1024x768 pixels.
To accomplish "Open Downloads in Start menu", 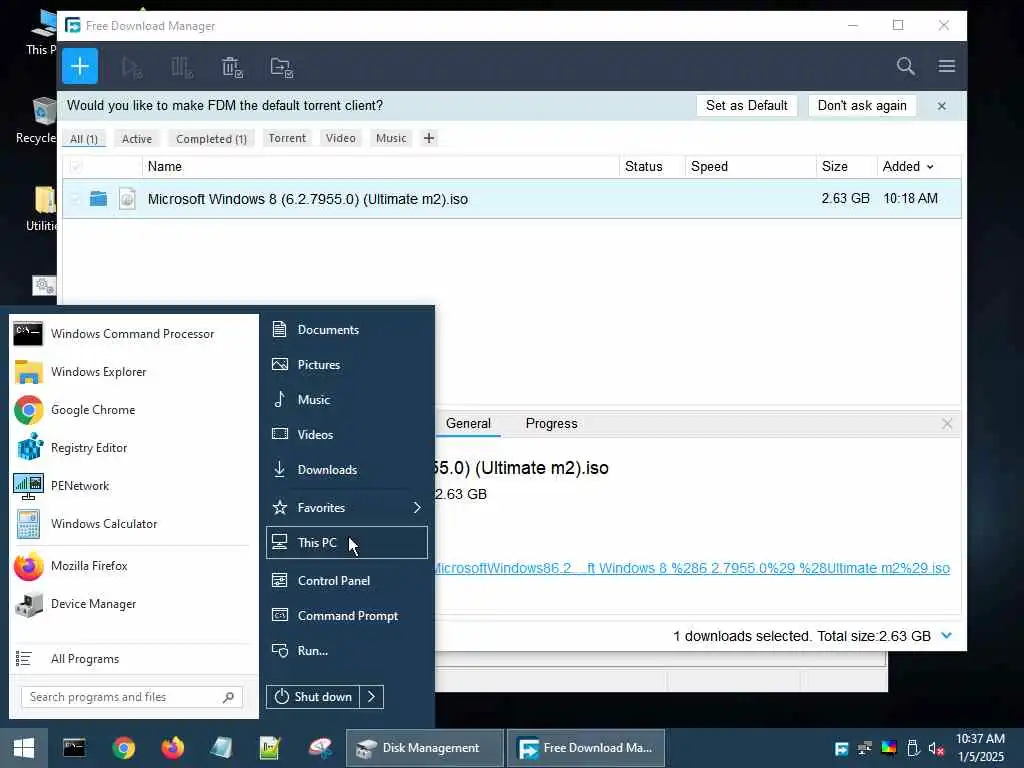I will point(347,470).
